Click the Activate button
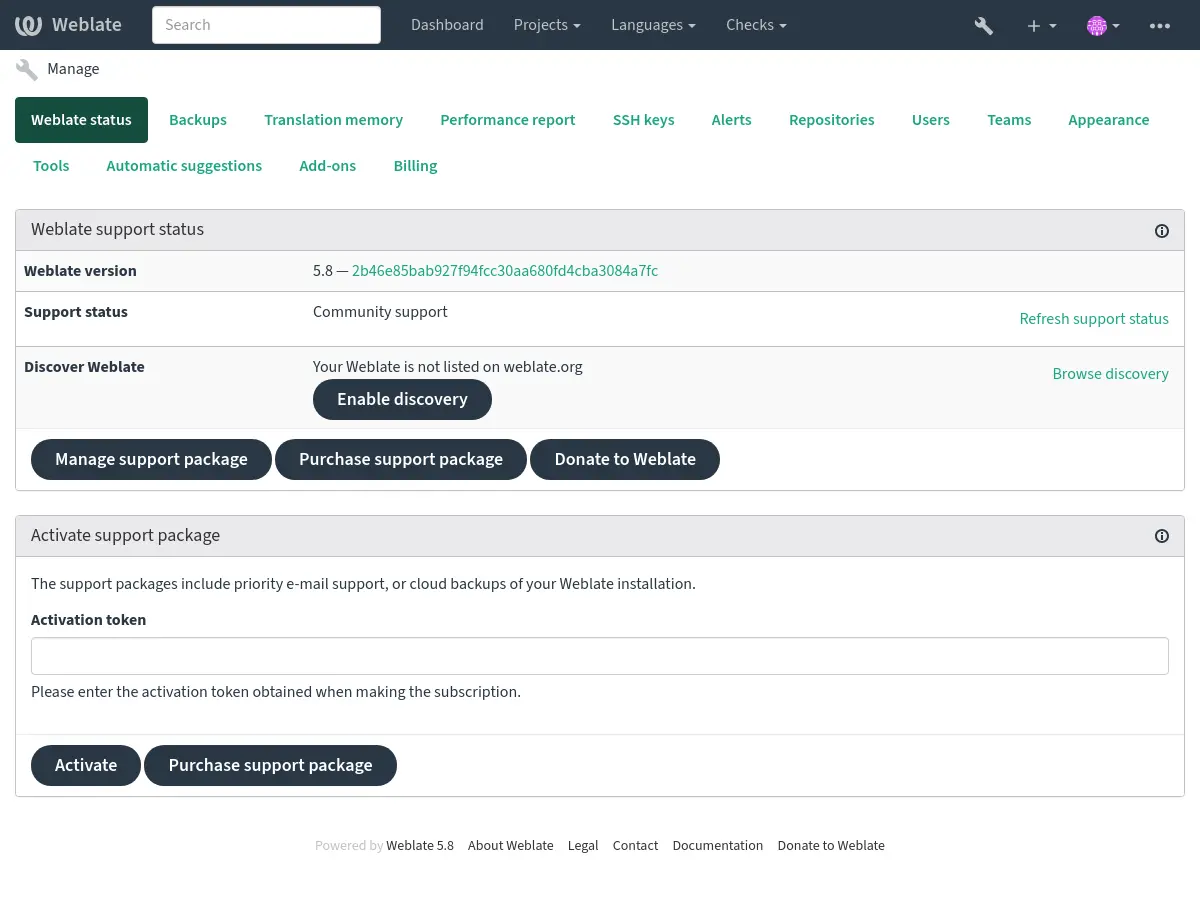Screen dimensions: 1200x905 (x=86, y=765)
